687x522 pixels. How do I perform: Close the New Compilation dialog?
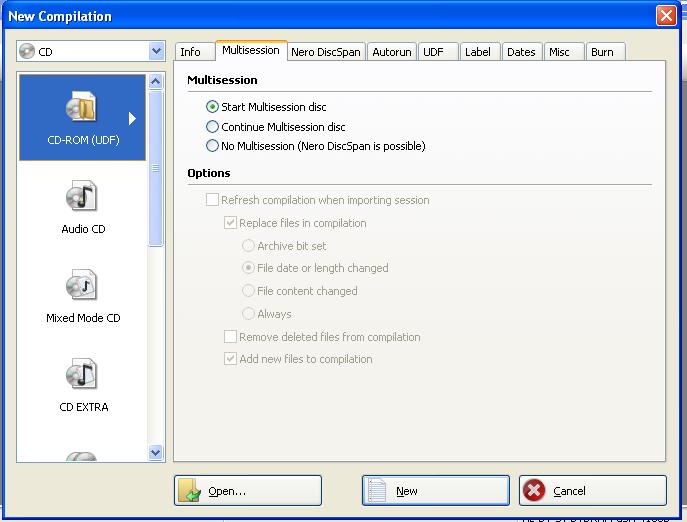coord(666,16)
